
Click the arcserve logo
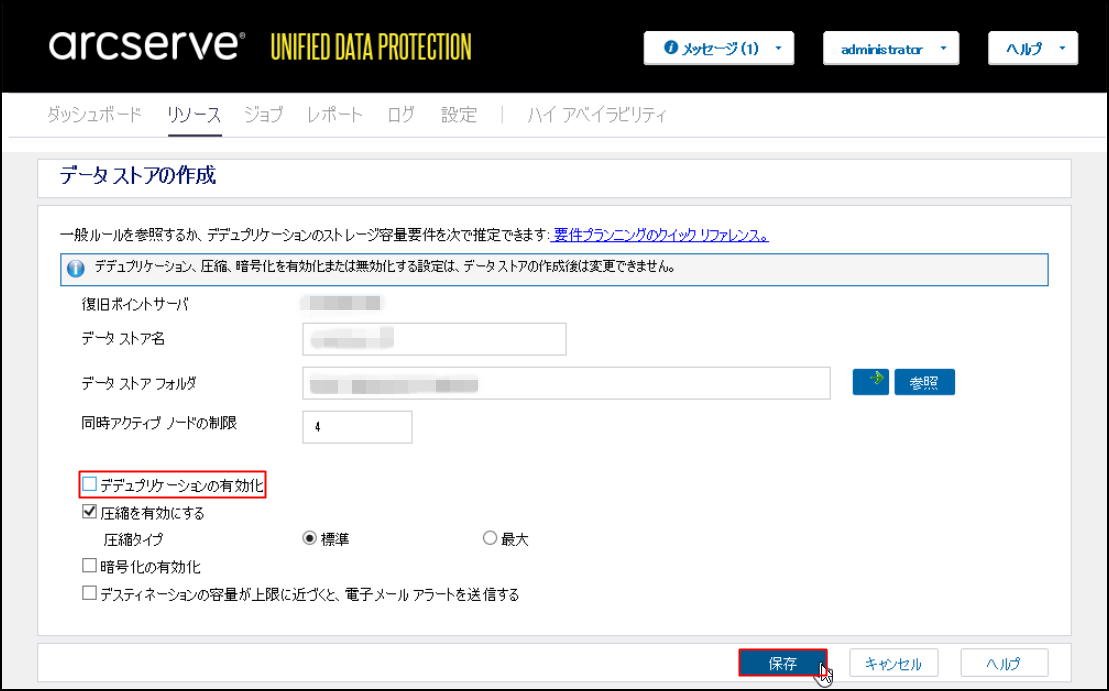click(146, 45)
